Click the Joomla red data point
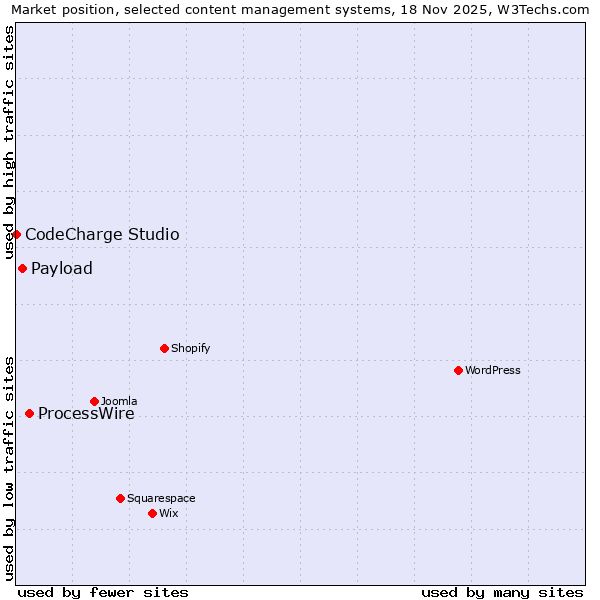 95,401
